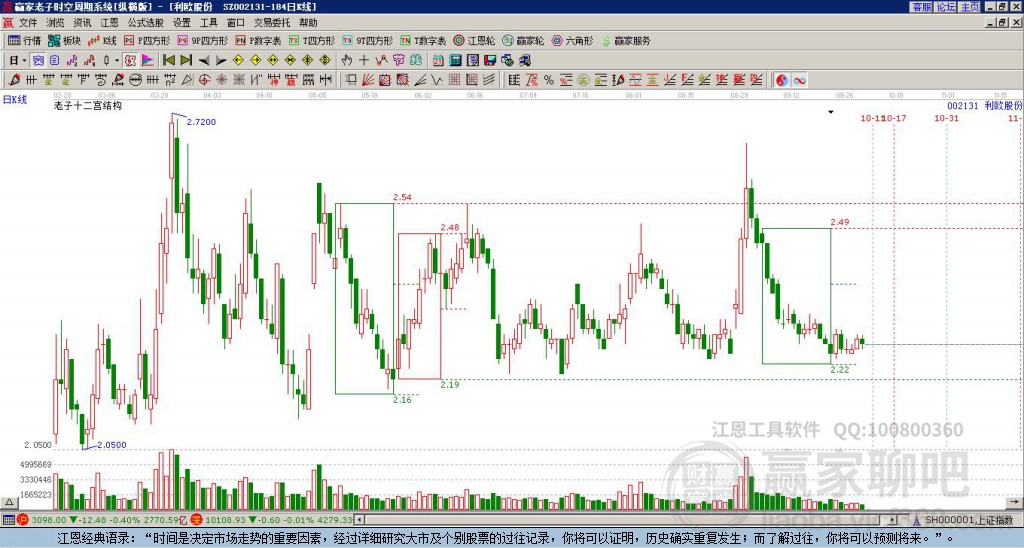Open the 浏览 menu
This screenshot has height=548, width=1024.
pos(55,23)
